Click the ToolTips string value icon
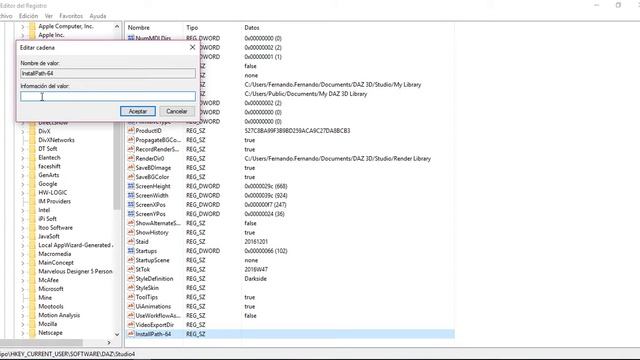640x360 pixels. 131,297
